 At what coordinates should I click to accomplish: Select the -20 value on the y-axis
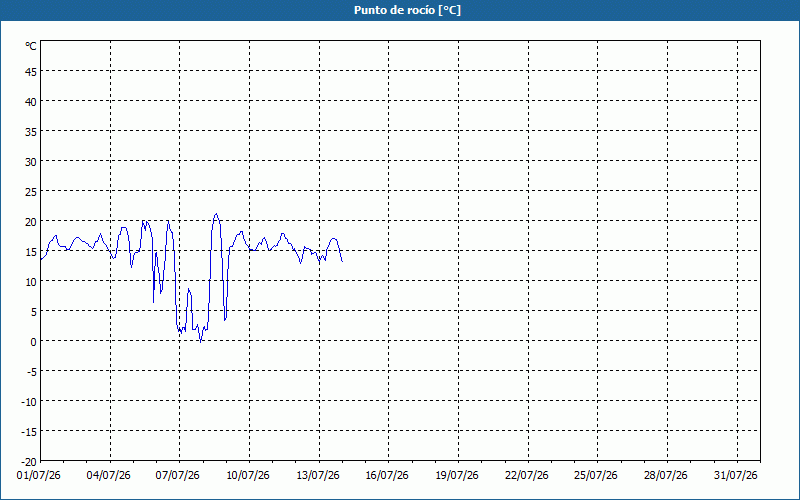[x=29, y=462]
